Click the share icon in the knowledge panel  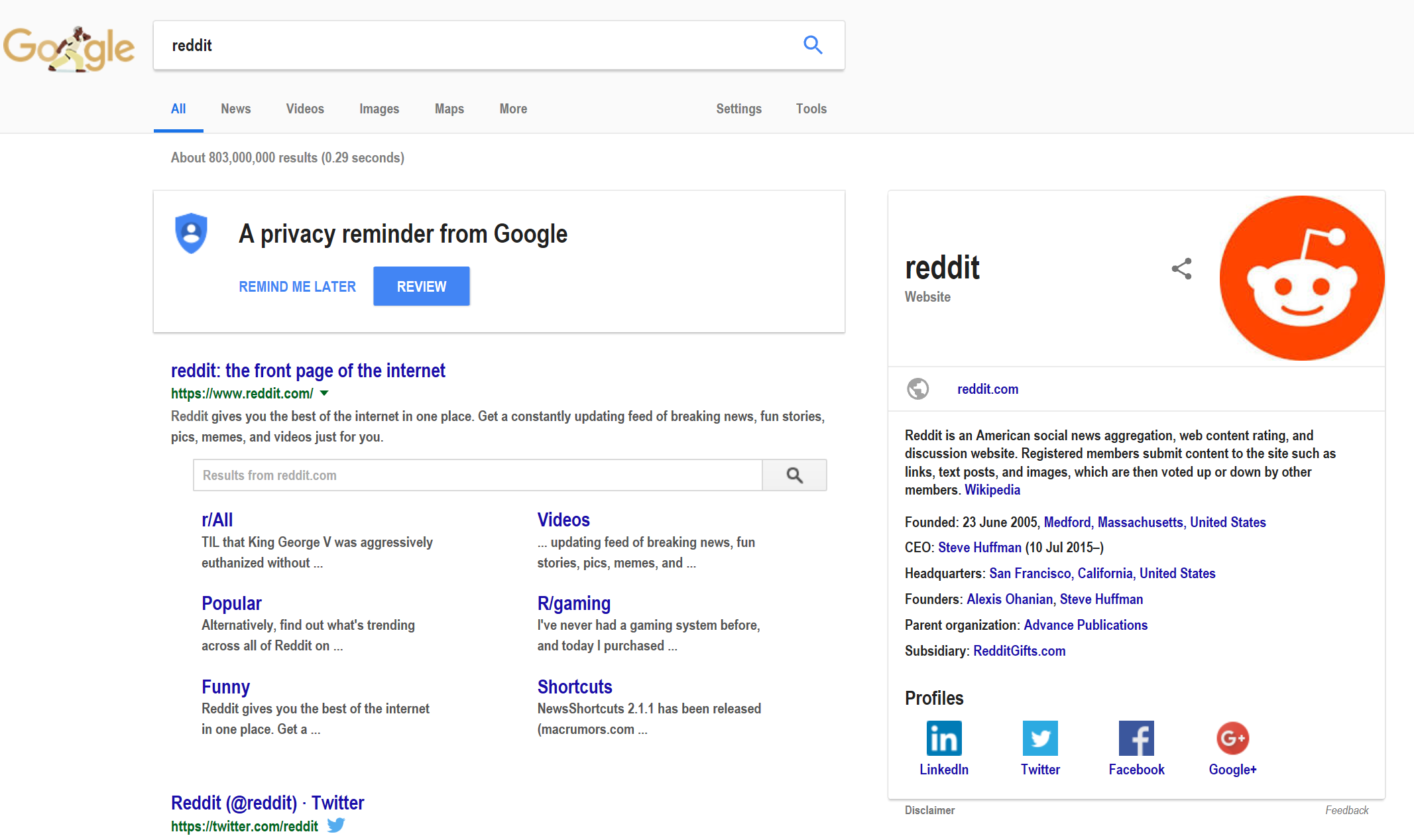click(x=1181, y=269)
